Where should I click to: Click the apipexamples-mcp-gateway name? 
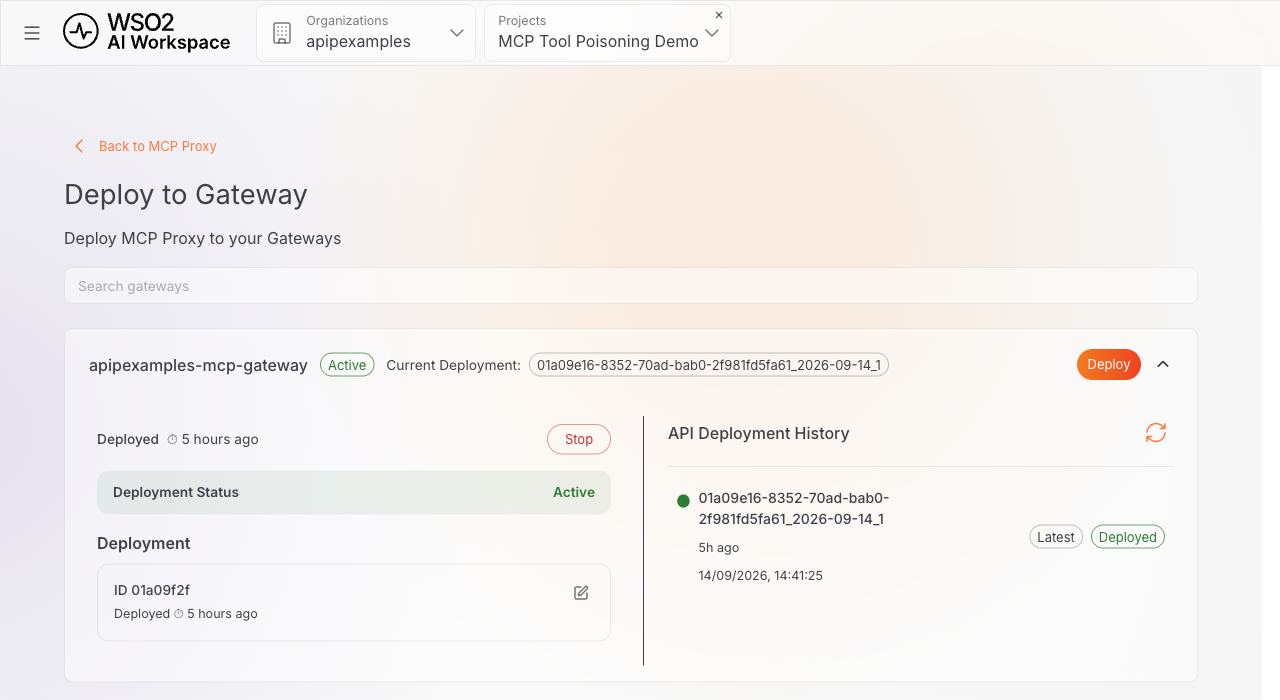coord(198,365)
